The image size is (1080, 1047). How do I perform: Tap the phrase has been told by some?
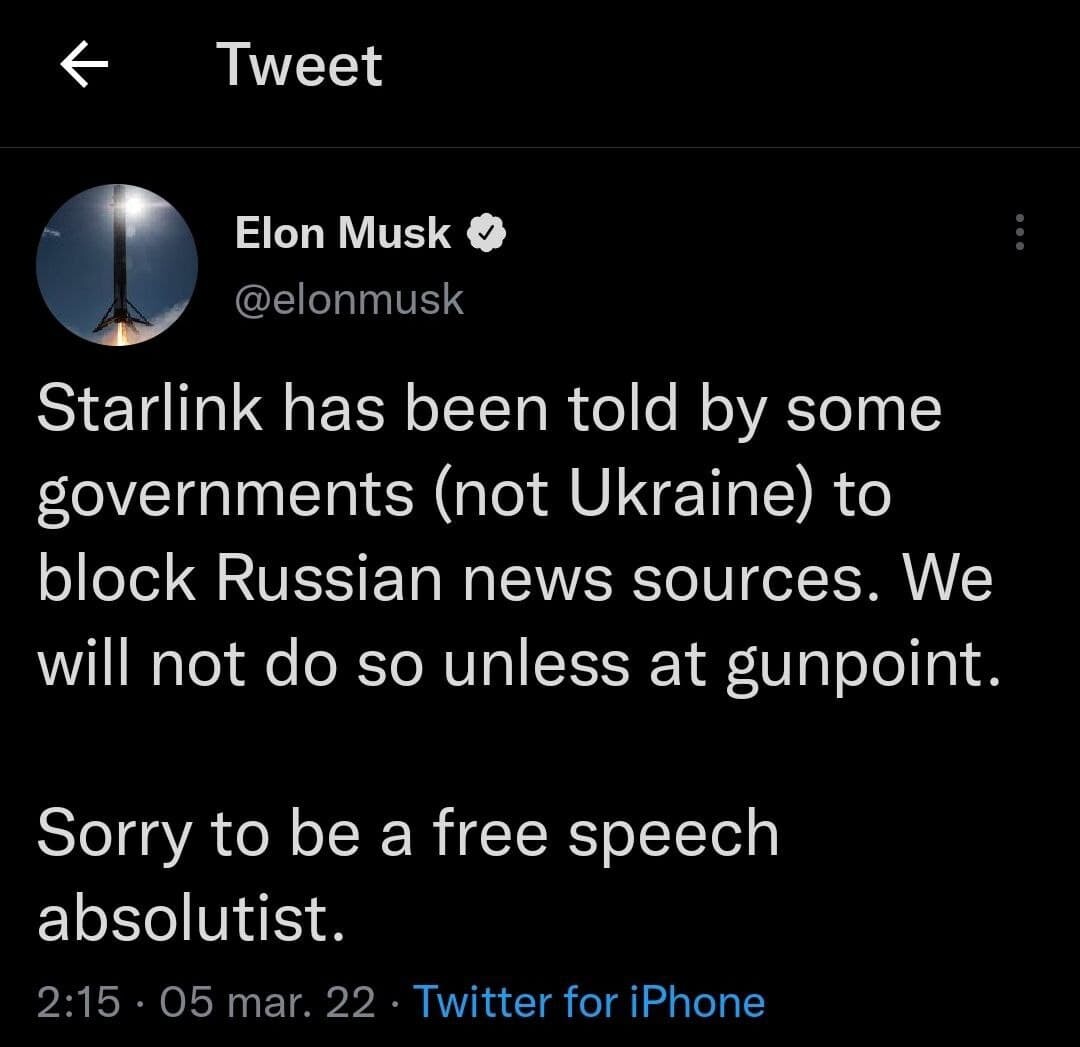(612, 411)
